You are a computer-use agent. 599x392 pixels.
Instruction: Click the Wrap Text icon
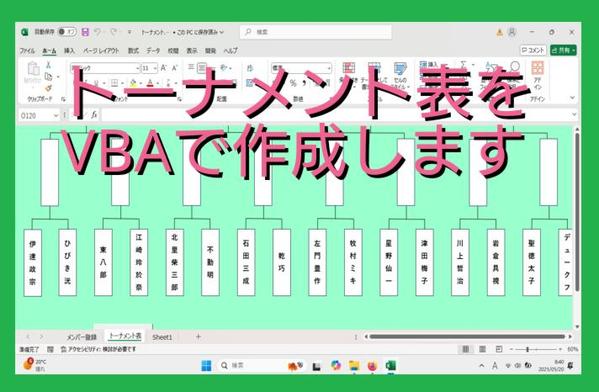pyautogui.click(x=250, y=68)
